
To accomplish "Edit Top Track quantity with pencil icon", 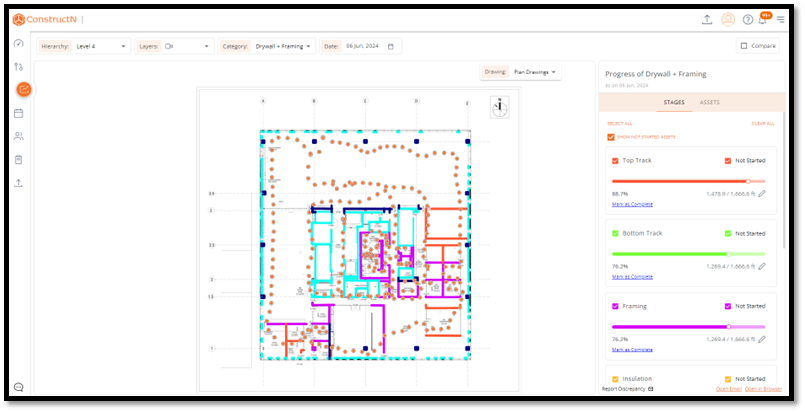I will point(762,194).
